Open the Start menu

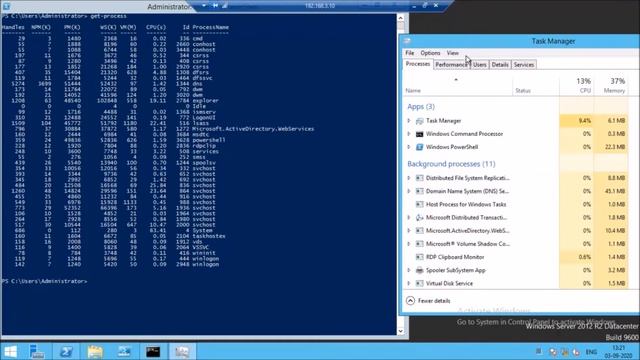[10, 351]
